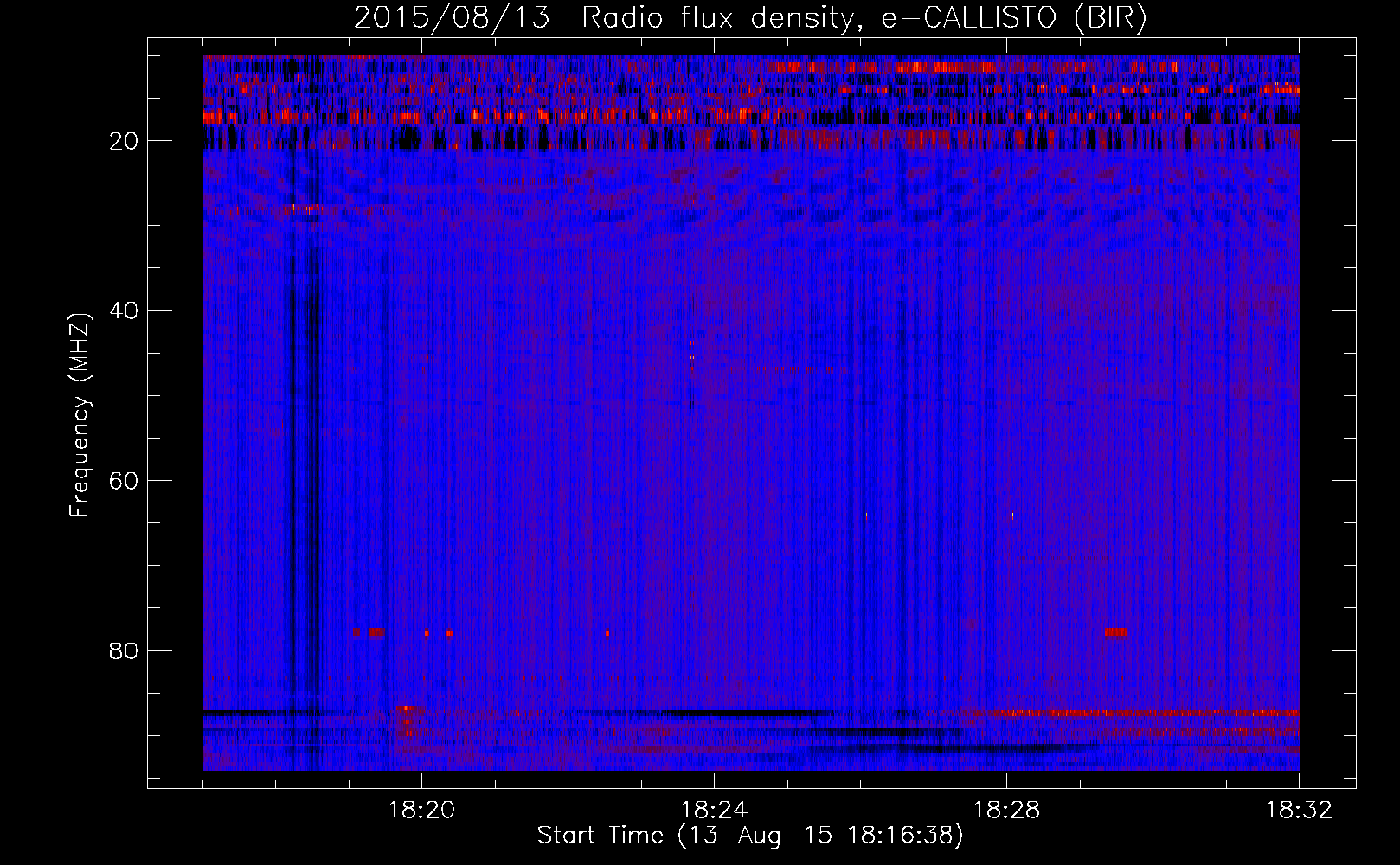Click the plot title '2015/08/13 Radio flux density'
Image resolution: width=1400 pixels, height=865 pixels.
(750, 18)
